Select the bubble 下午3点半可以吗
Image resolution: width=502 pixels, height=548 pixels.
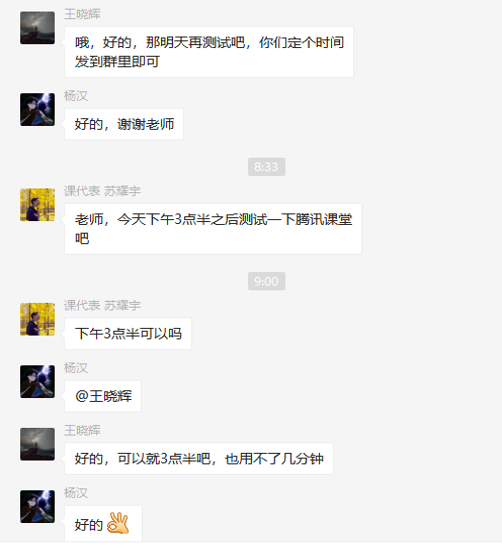click(128, 333)
